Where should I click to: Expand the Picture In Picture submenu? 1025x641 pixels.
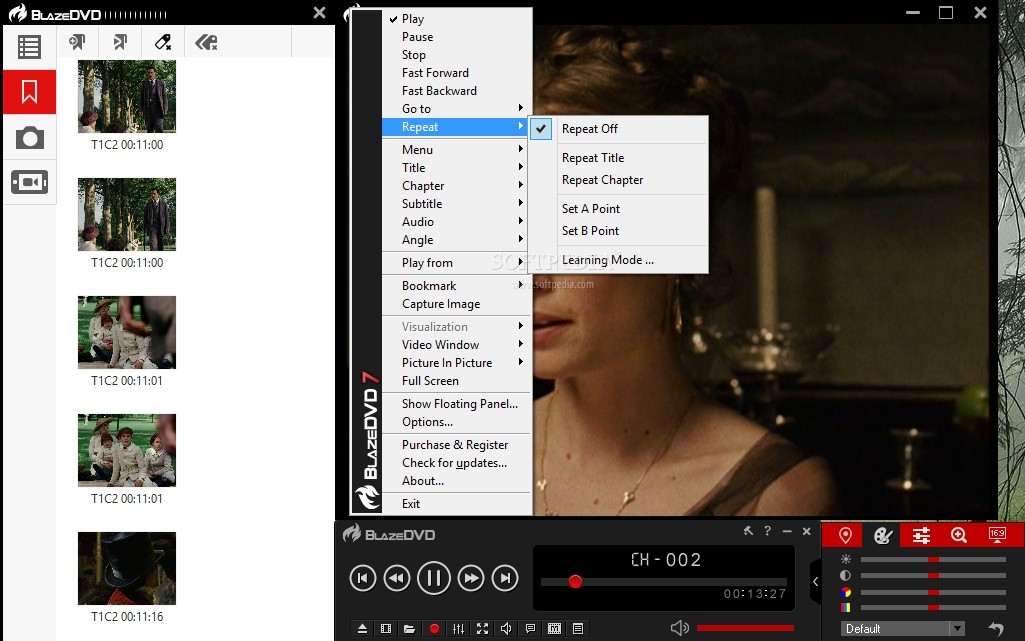(456, 363)
